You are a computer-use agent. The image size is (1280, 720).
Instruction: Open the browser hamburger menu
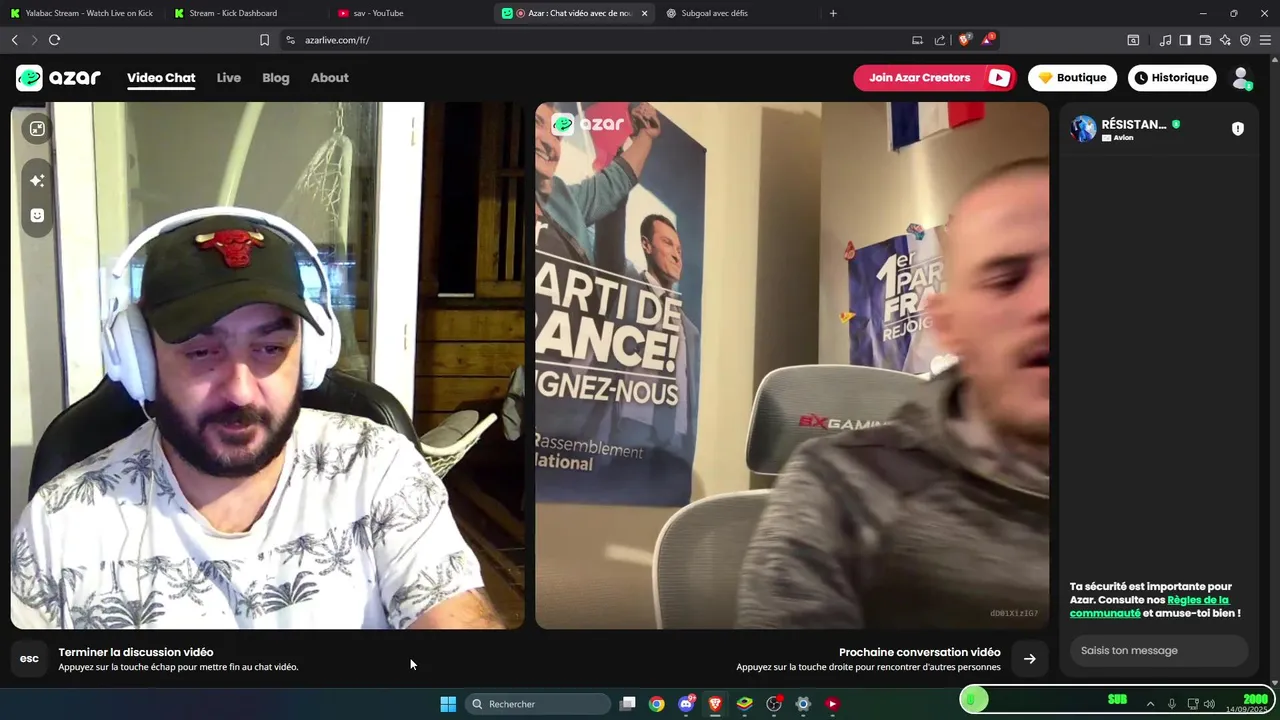pos(1265,40)
